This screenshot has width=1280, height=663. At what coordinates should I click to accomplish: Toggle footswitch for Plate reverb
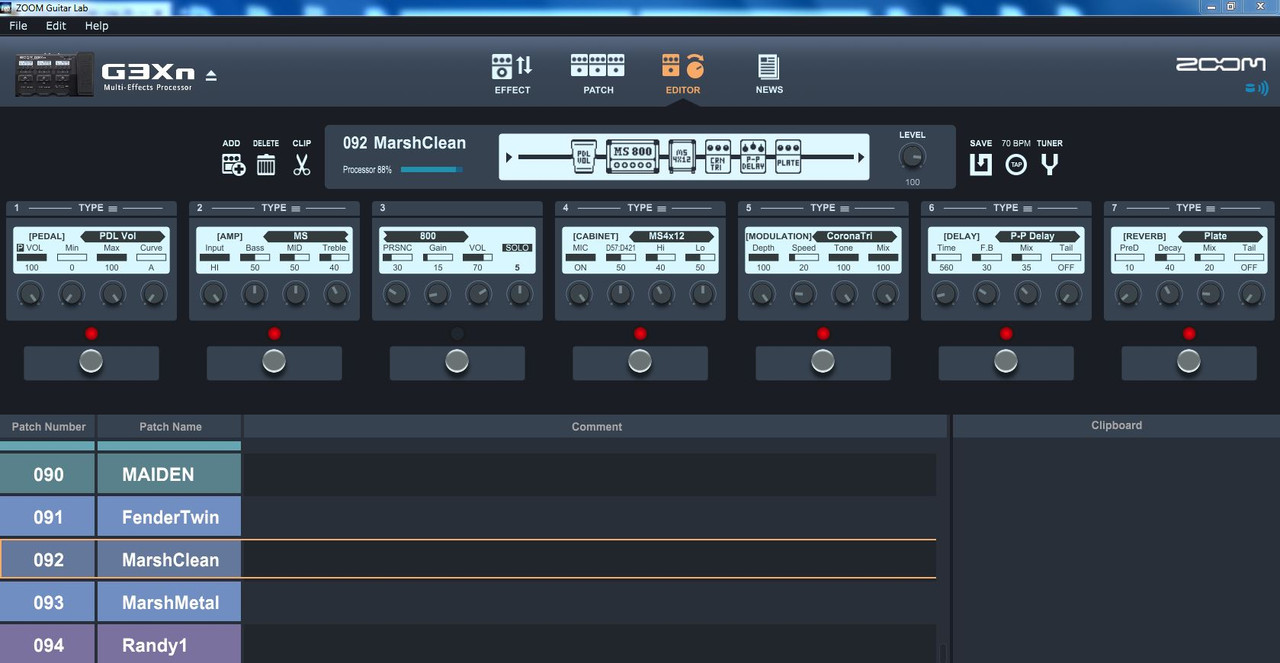coord(1189,362)
